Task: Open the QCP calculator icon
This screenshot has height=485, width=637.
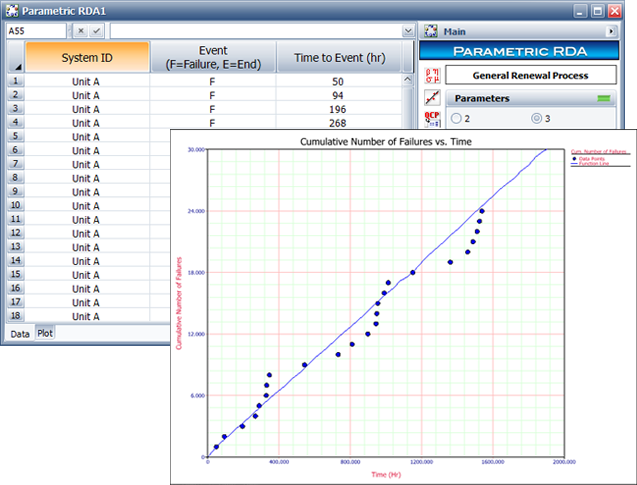Action: coord(432,119)
